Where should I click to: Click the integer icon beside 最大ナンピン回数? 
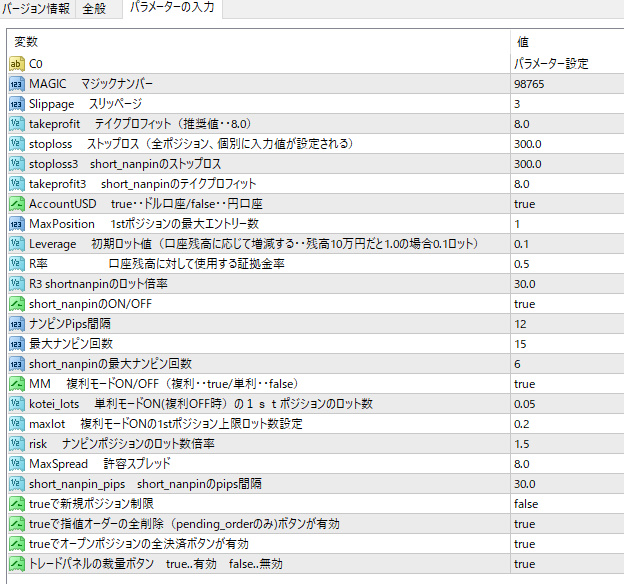pyautogui.click(x=17, y=344)
